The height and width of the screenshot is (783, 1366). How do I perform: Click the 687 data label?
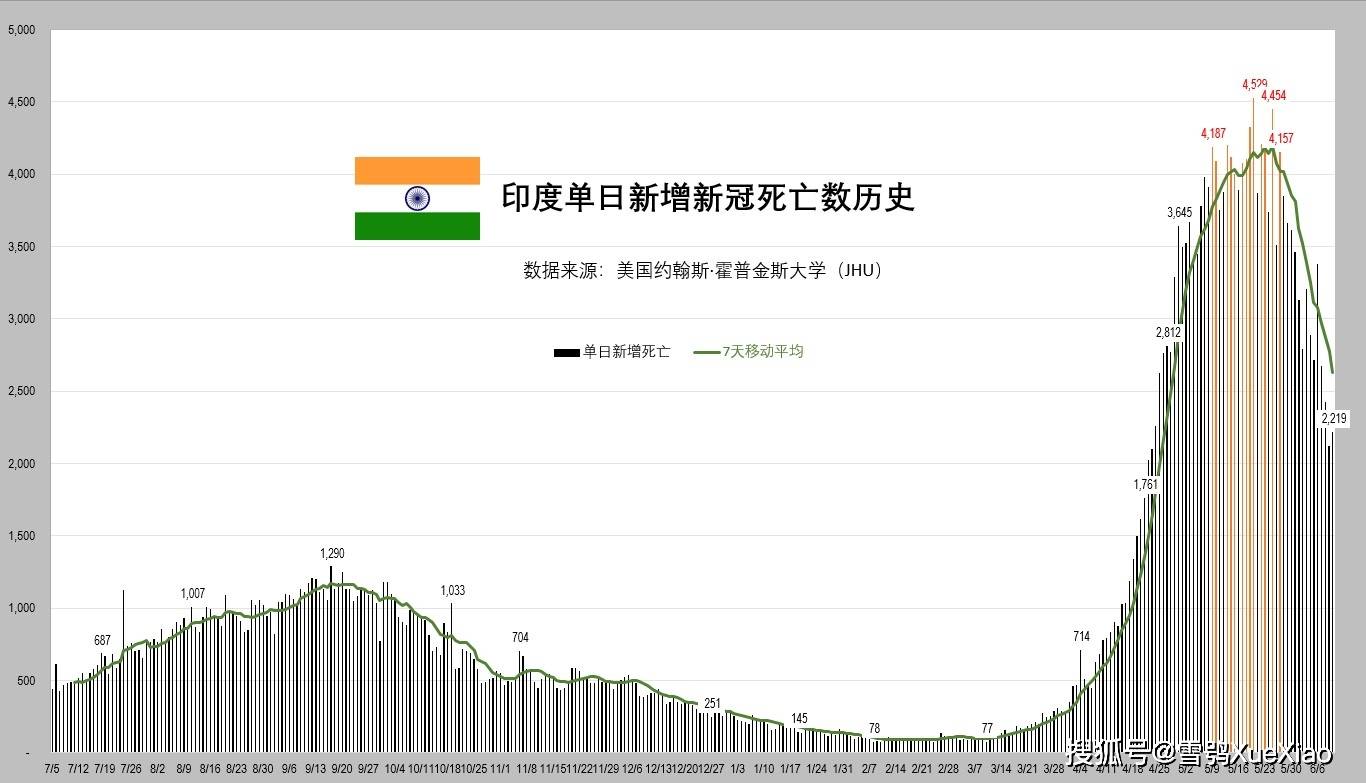[102, 640]
